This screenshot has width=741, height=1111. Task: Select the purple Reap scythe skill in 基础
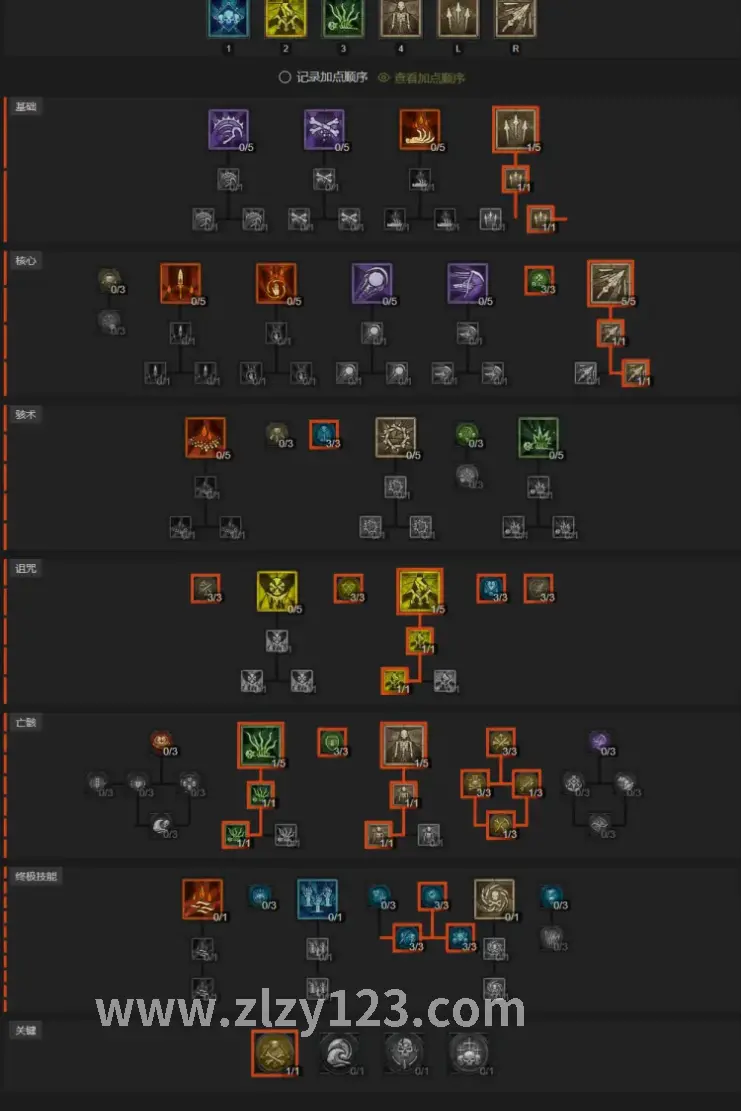click(228, 130)
